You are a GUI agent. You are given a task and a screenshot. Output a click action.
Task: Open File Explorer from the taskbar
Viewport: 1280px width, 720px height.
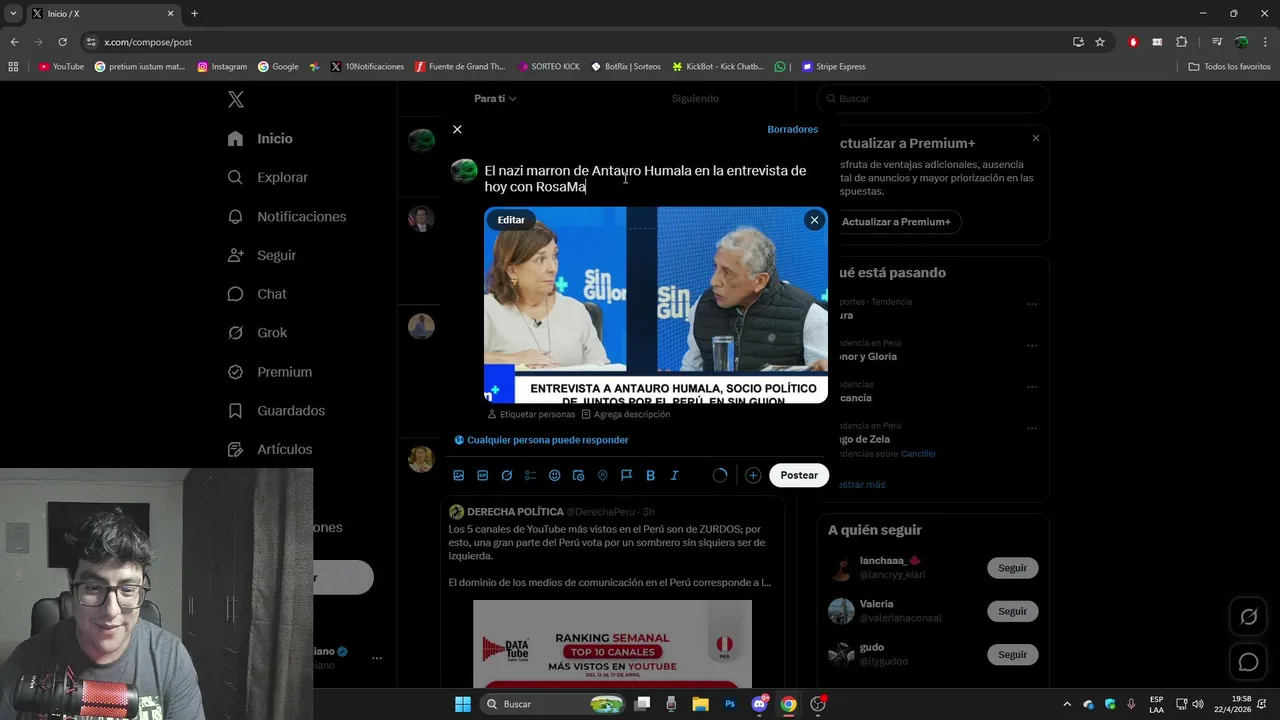pyautogui.click(x=700, y=704)
